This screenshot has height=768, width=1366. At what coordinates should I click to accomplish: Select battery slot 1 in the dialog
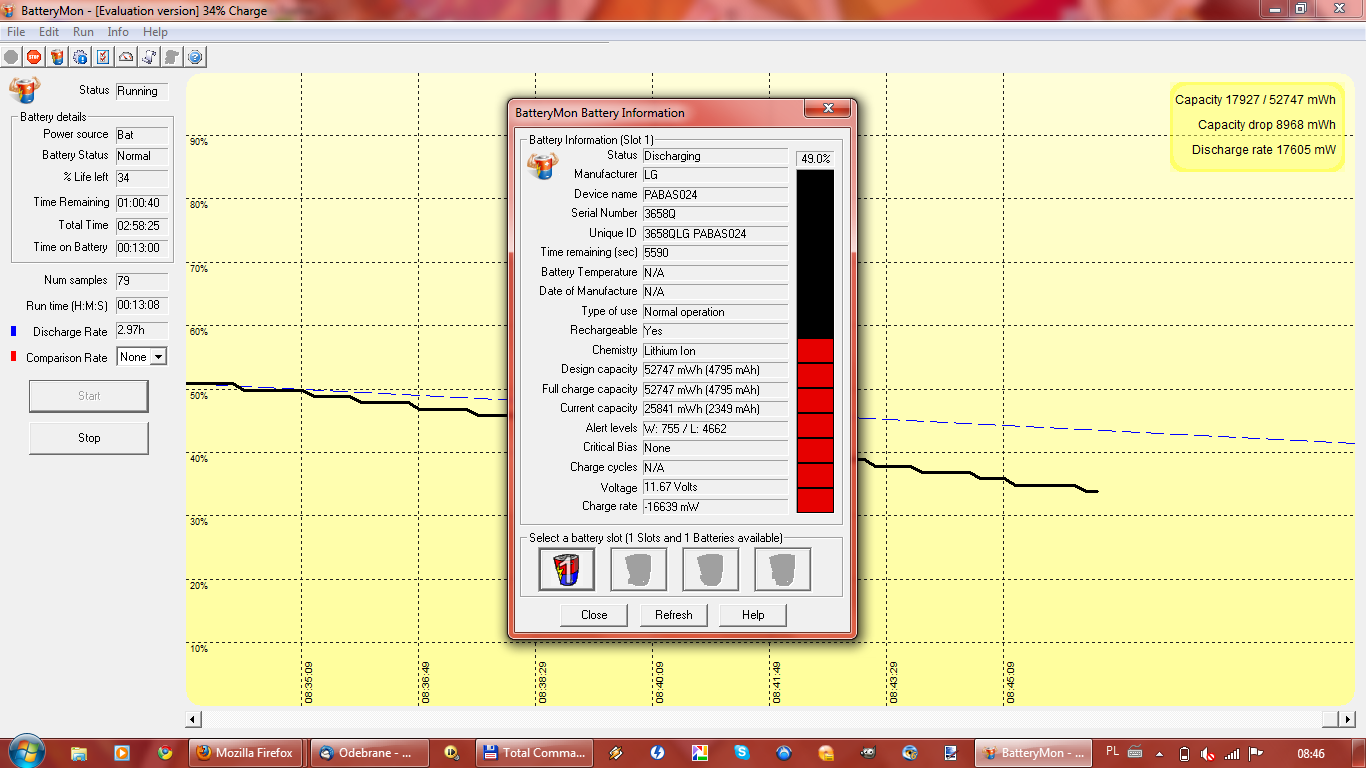pos(566,569)
